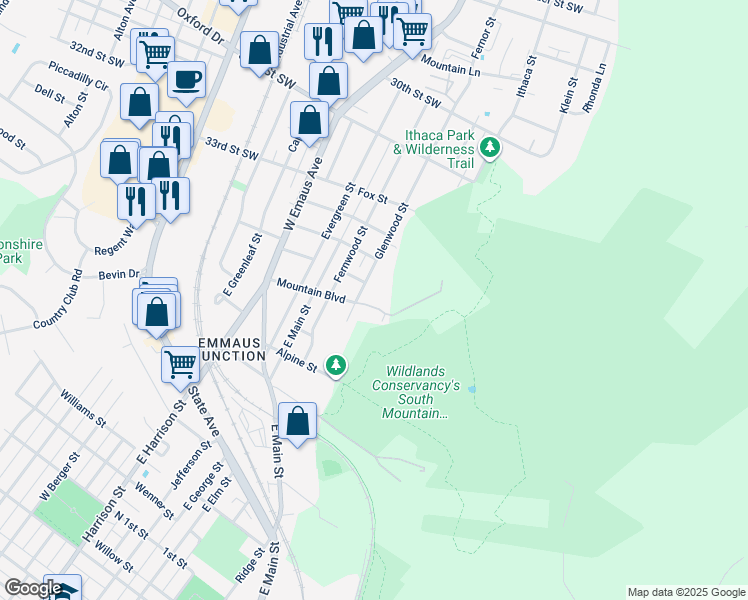Select the shopping bag marker near Bevin Dr
The width and height of the screenshot is (748, 600).
click(x=156, y=314)
